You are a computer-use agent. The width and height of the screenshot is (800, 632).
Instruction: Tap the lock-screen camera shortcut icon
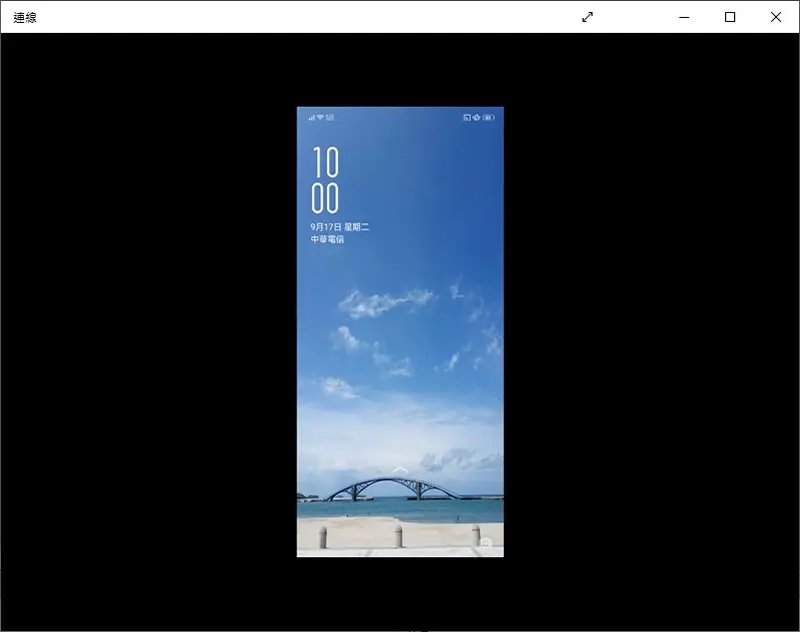[485, 543]
